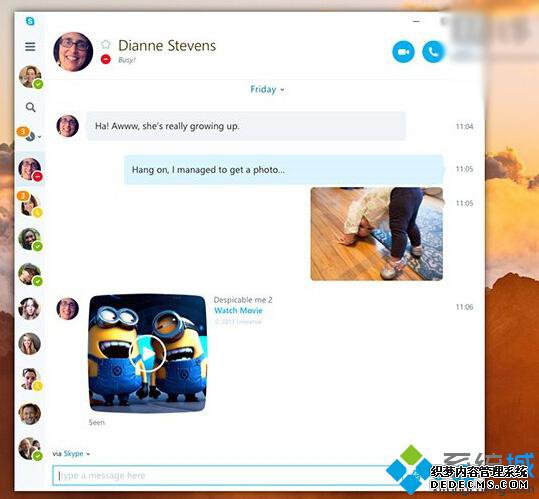Start a video call with Dianne Stevens
539x499 pixels.
click(x=403, y=52)
